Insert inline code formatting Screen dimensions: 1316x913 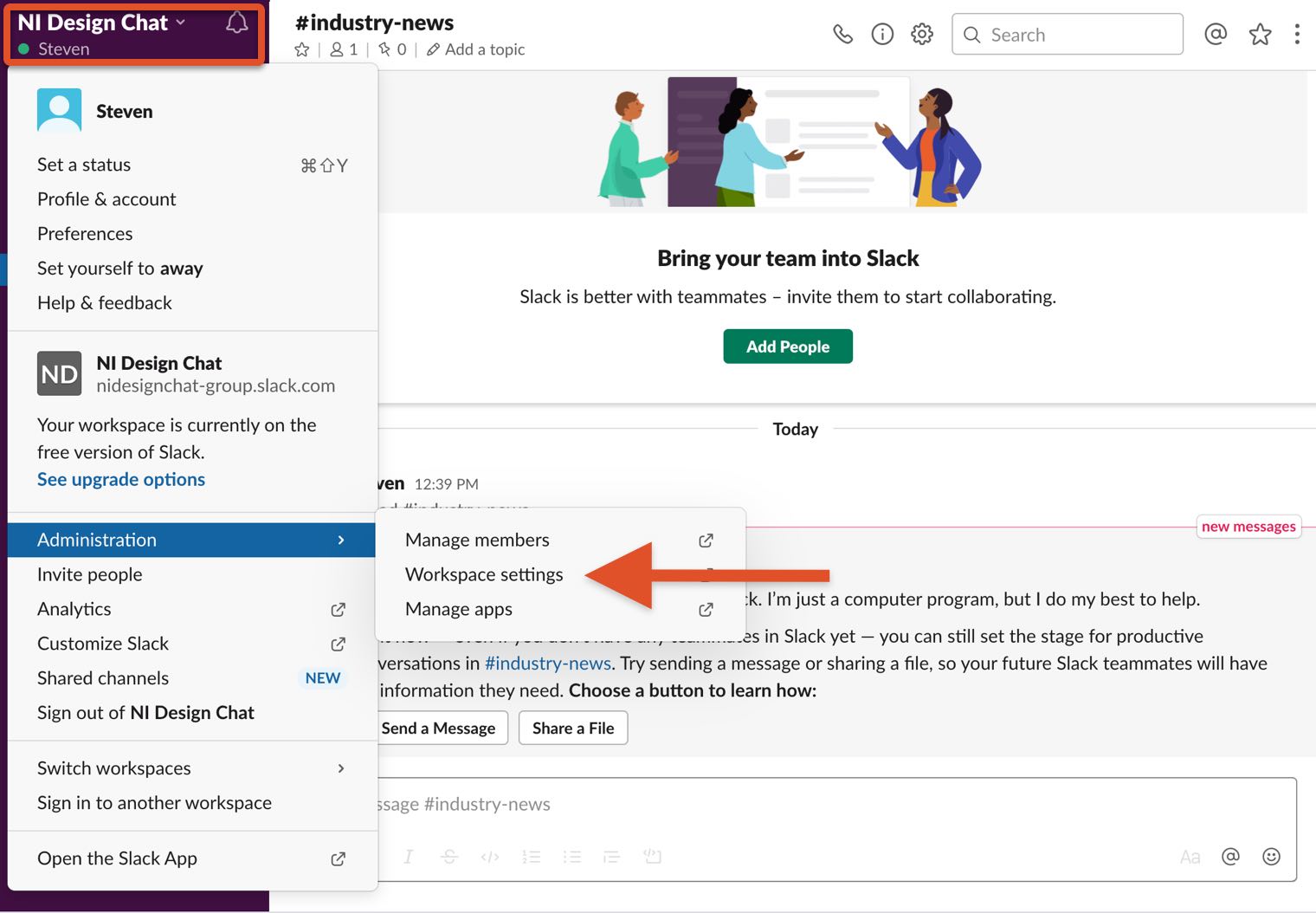tap(490, 857)
